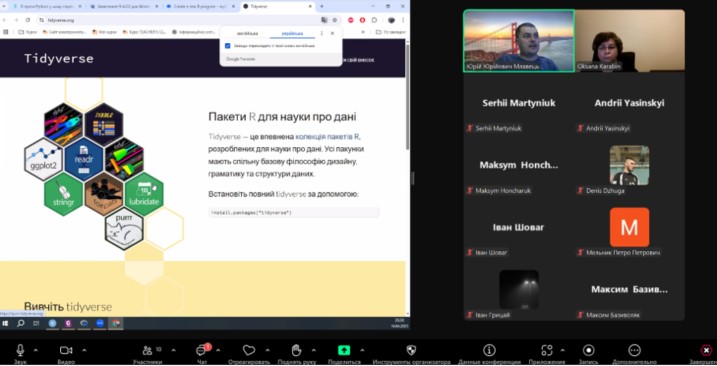Select Serhii Martyniuk participant tile
Viewport: 717px width, 366px height.
519,103
